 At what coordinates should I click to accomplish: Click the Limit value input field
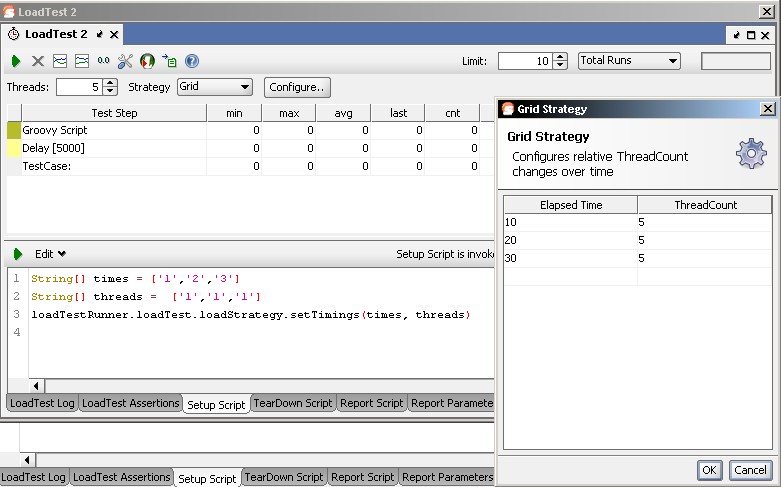point(525,61)
